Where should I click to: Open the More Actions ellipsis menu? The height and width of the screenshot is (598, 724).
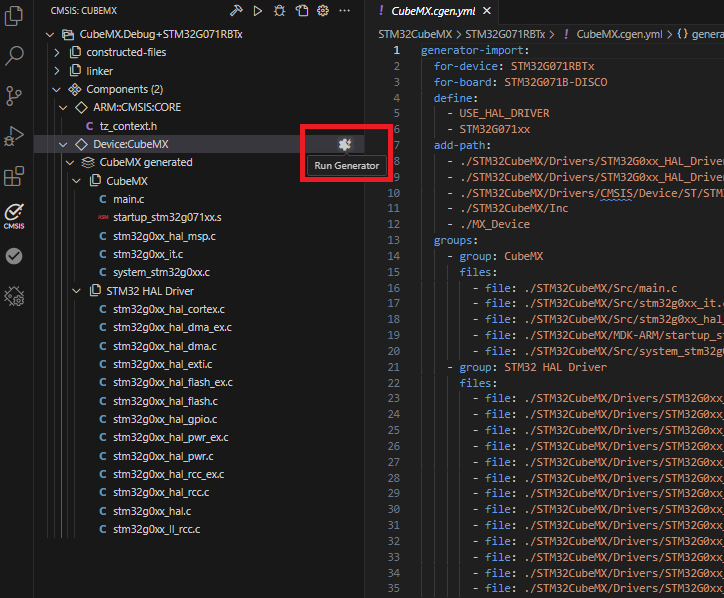click(344, 11)
